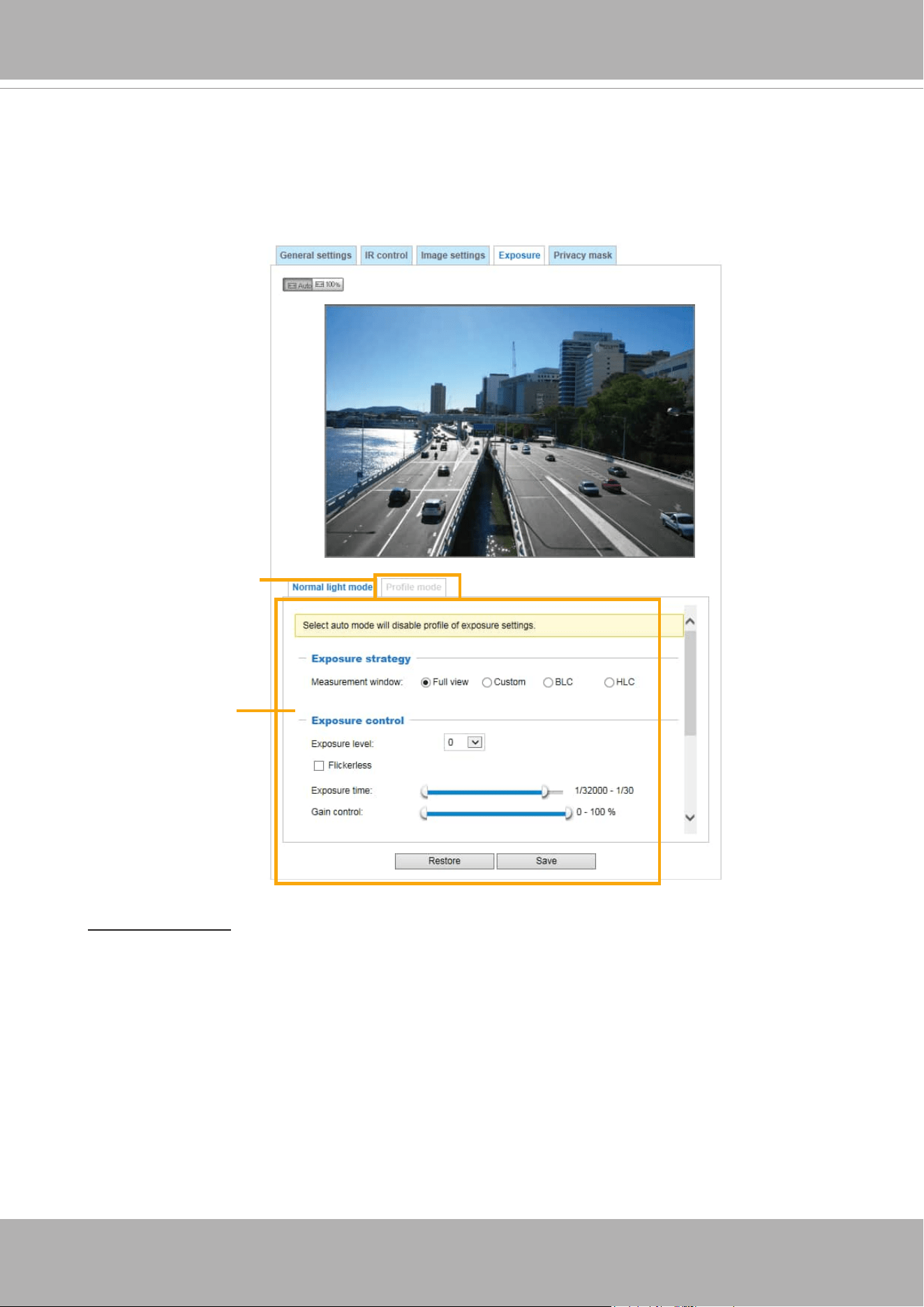Enable the Flickerless checkbox
The height and width of the screenshot is (1307, 924).
tap(319, 766)
